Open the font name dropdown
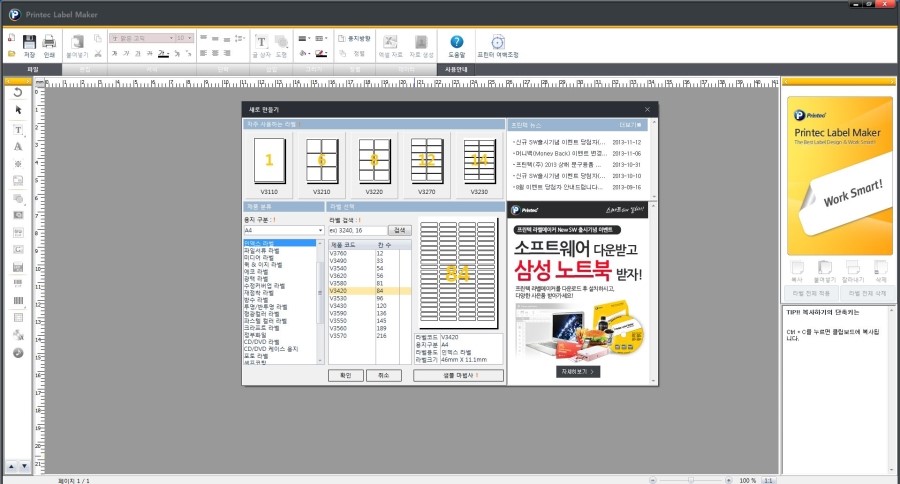This screenshot has width=900, height=484. (171, 38)
